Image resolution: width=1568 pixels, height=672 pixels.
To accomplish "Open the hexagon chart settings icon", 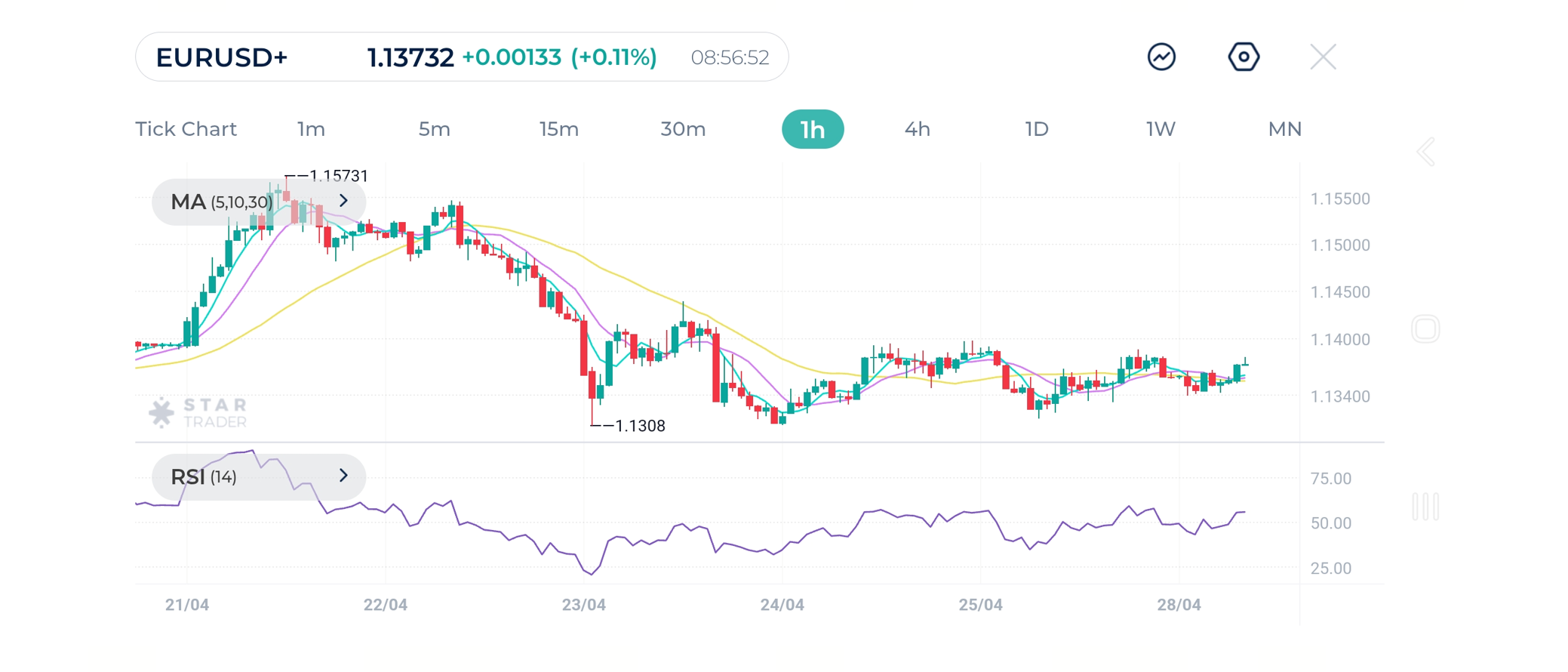I will point(1244,57).
